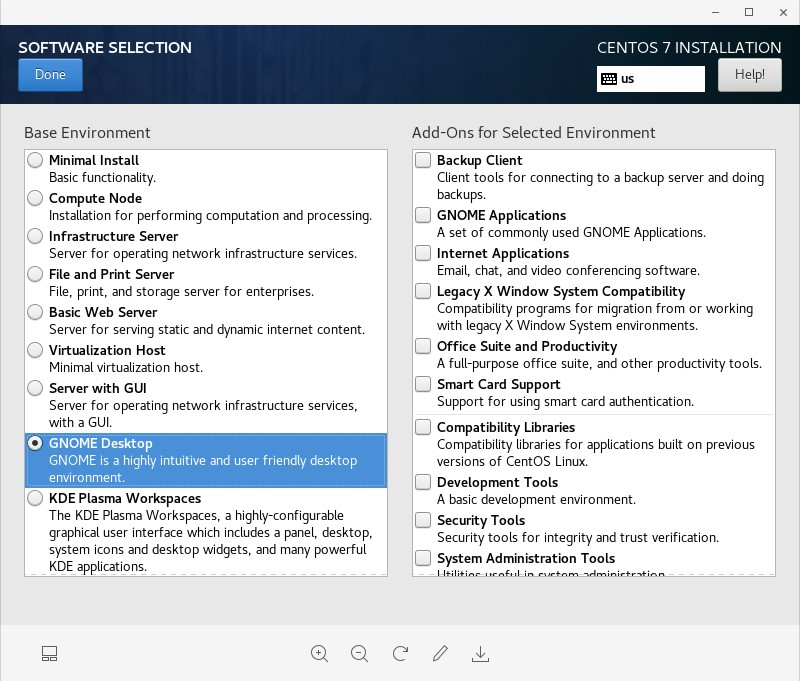
Task: Tick Internet Applications checkbox
Action: click(x=423, y=253)
